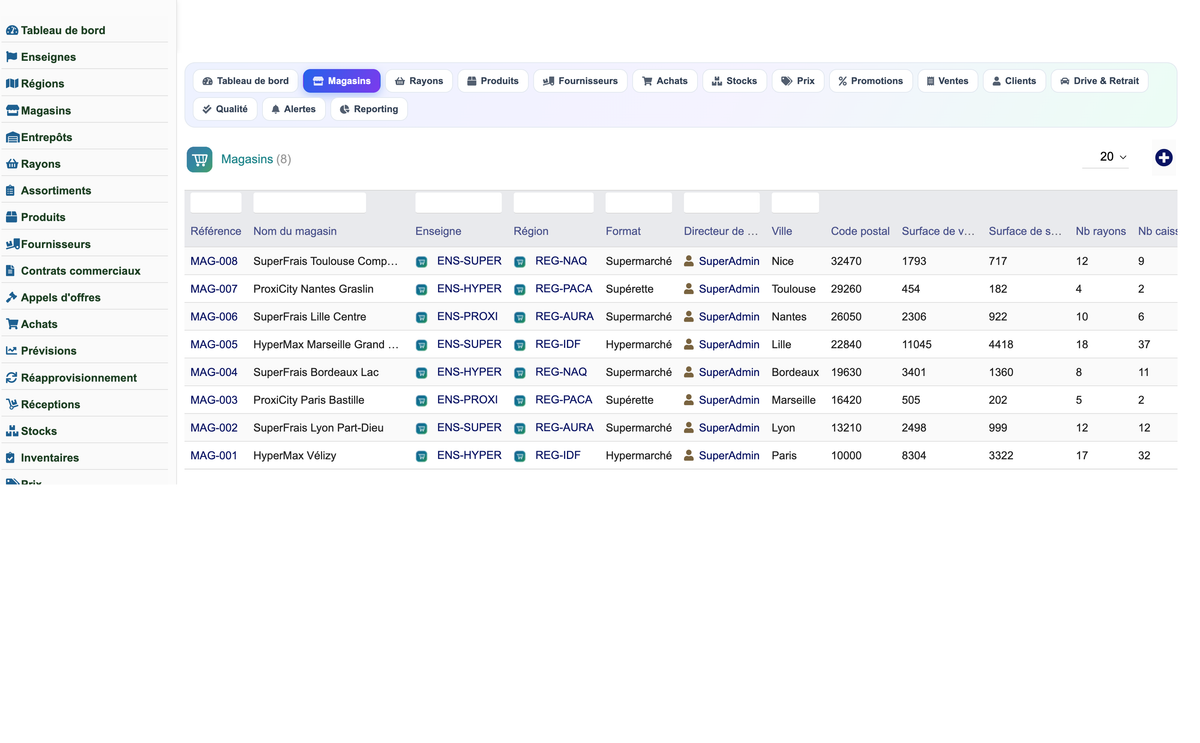Open the Alertes tab
This screenshot has width=1200, height=743.
[294, 109]
